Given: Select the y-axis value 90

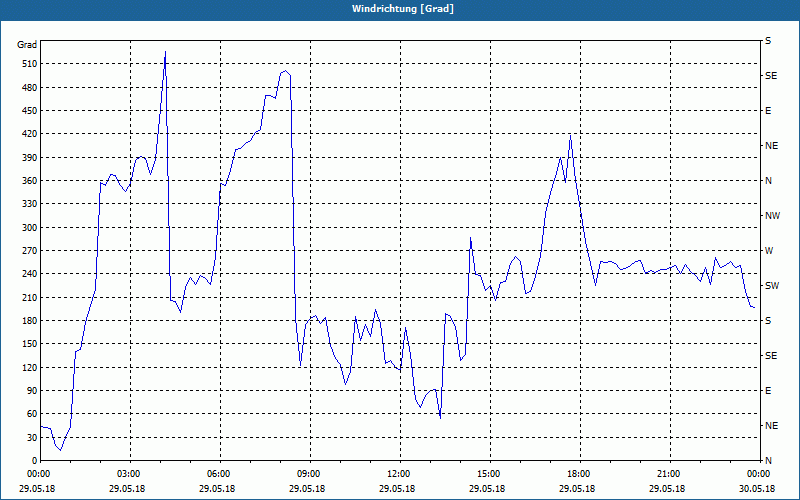Looking at the screenshot, I should pyautogui.click(x=32, y=391).
